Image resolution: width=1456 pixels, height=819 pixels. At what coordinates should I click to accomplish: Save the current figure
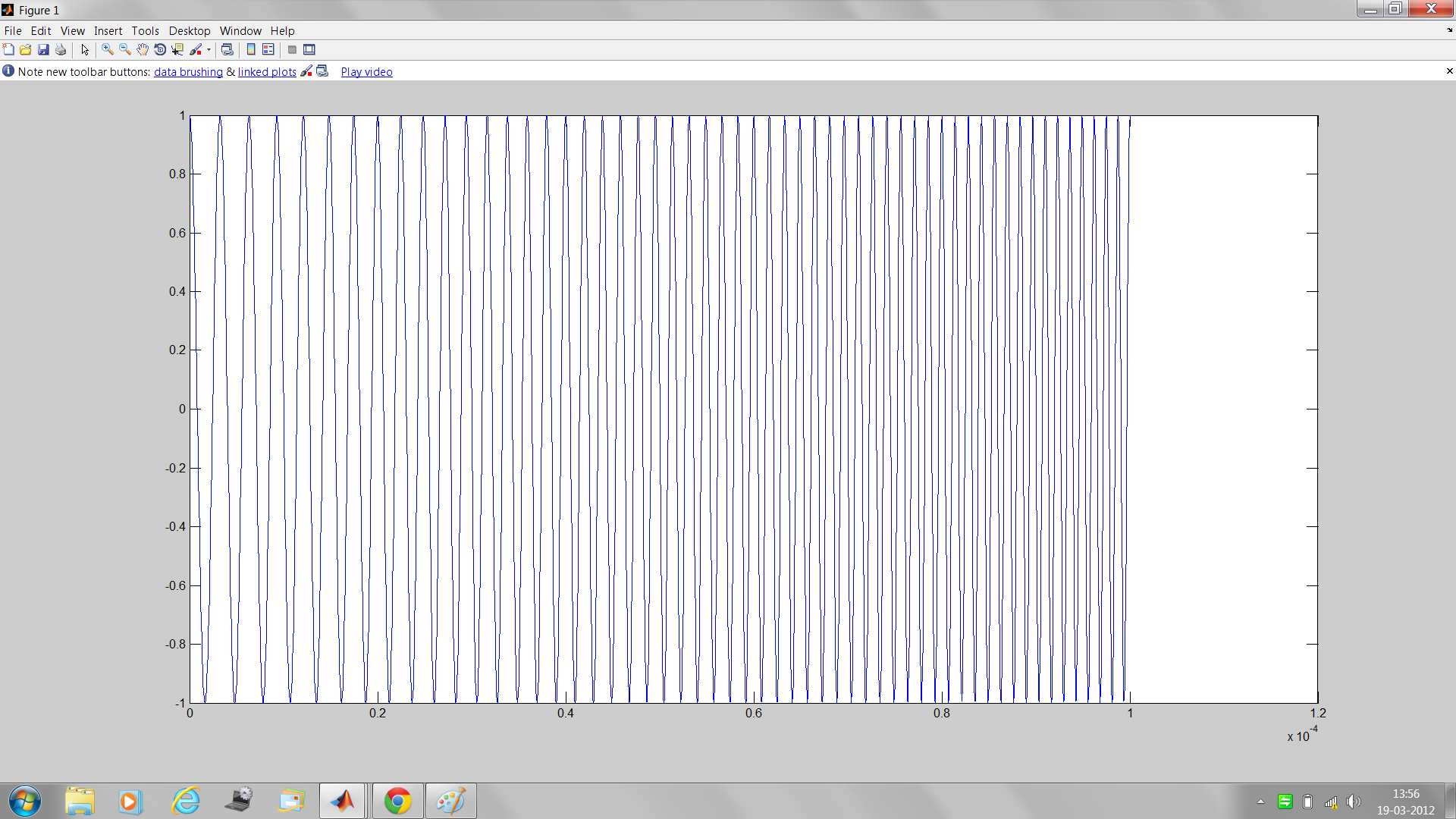pyautogui.click(x=43, y=49)
